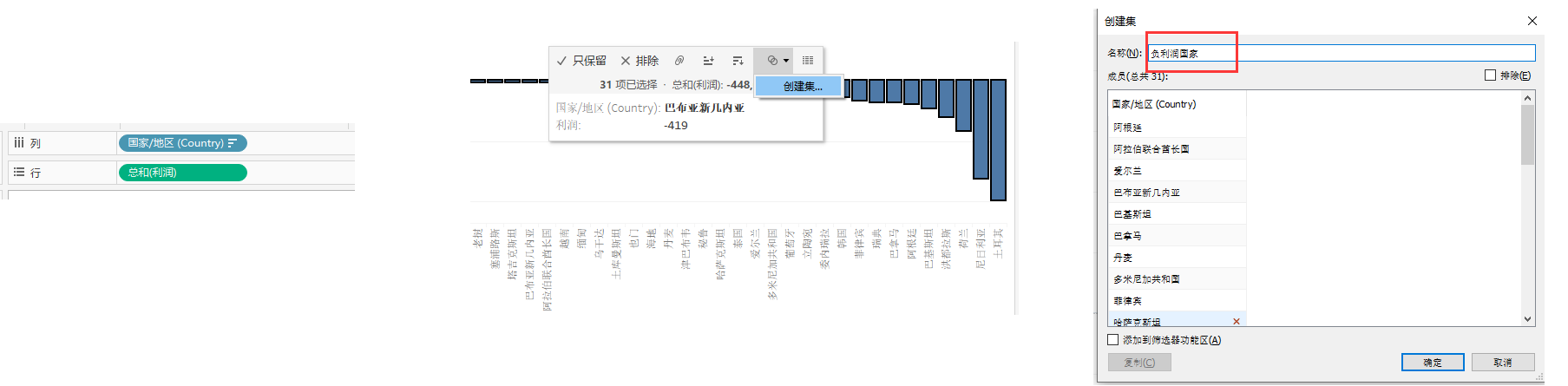Screen dimensions: 1568x386
Task: Click the members list scrollbar thumb
Action: pos(1527,134)
